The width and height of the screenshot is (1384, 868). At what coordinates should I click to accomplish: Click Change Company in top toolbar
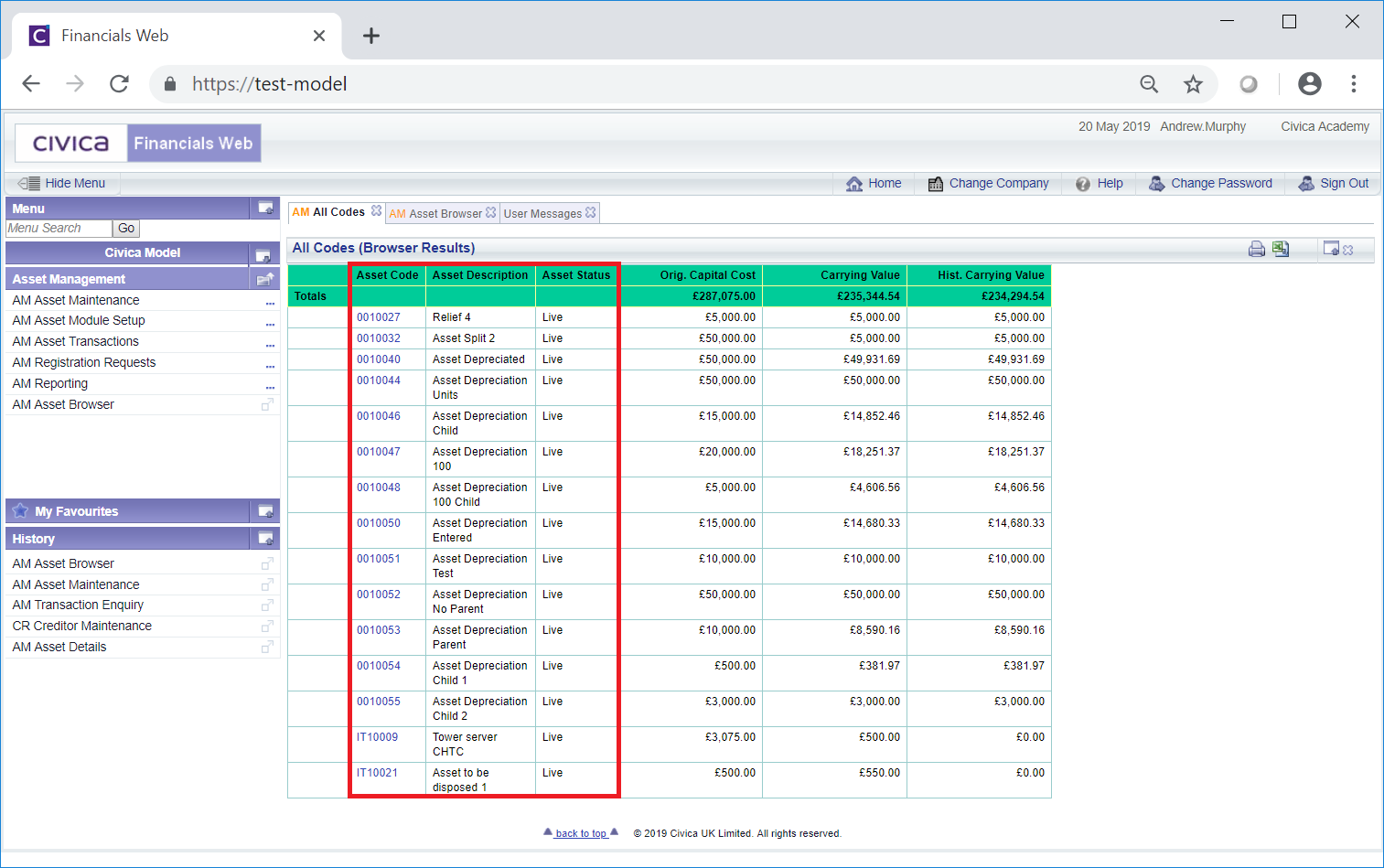tap(988, 183)
